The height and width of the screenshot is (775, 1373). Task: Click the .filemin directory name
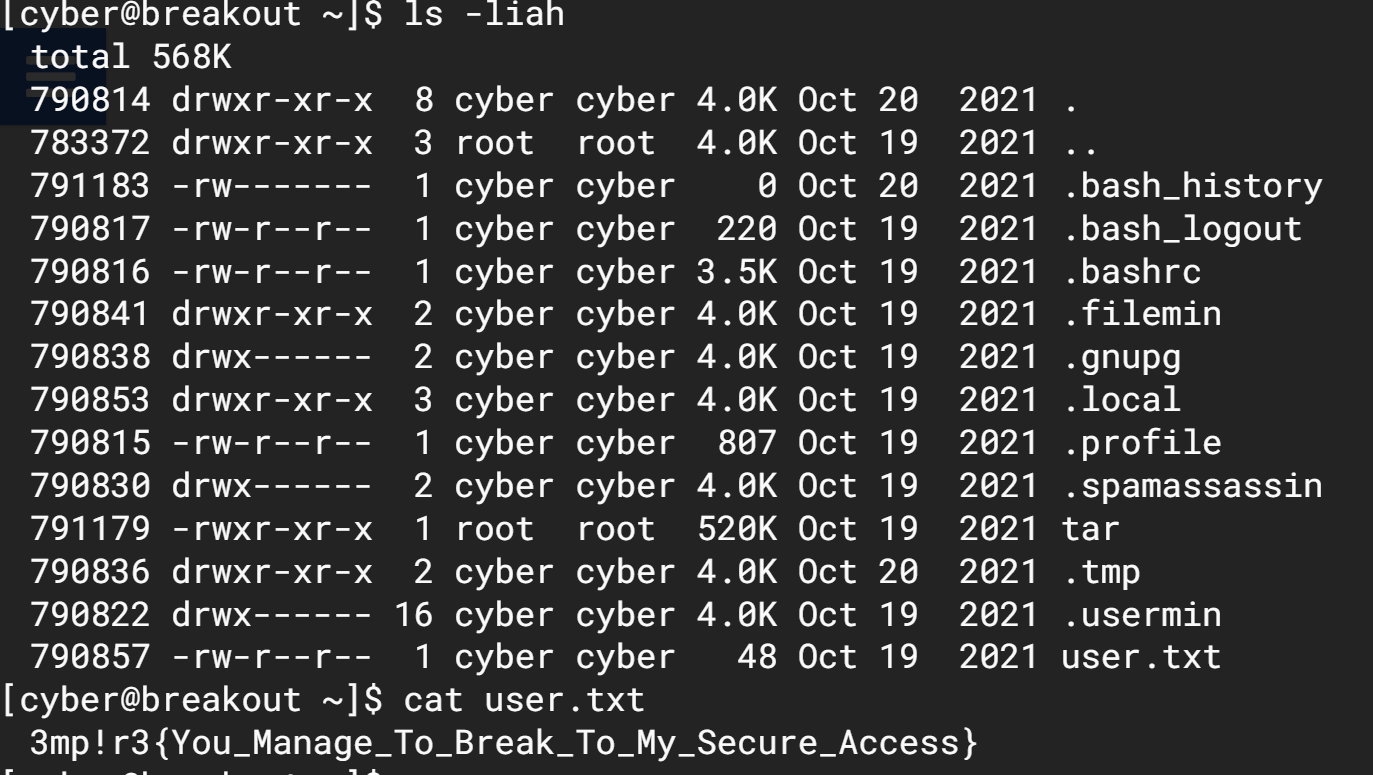tap(1141, 314)
